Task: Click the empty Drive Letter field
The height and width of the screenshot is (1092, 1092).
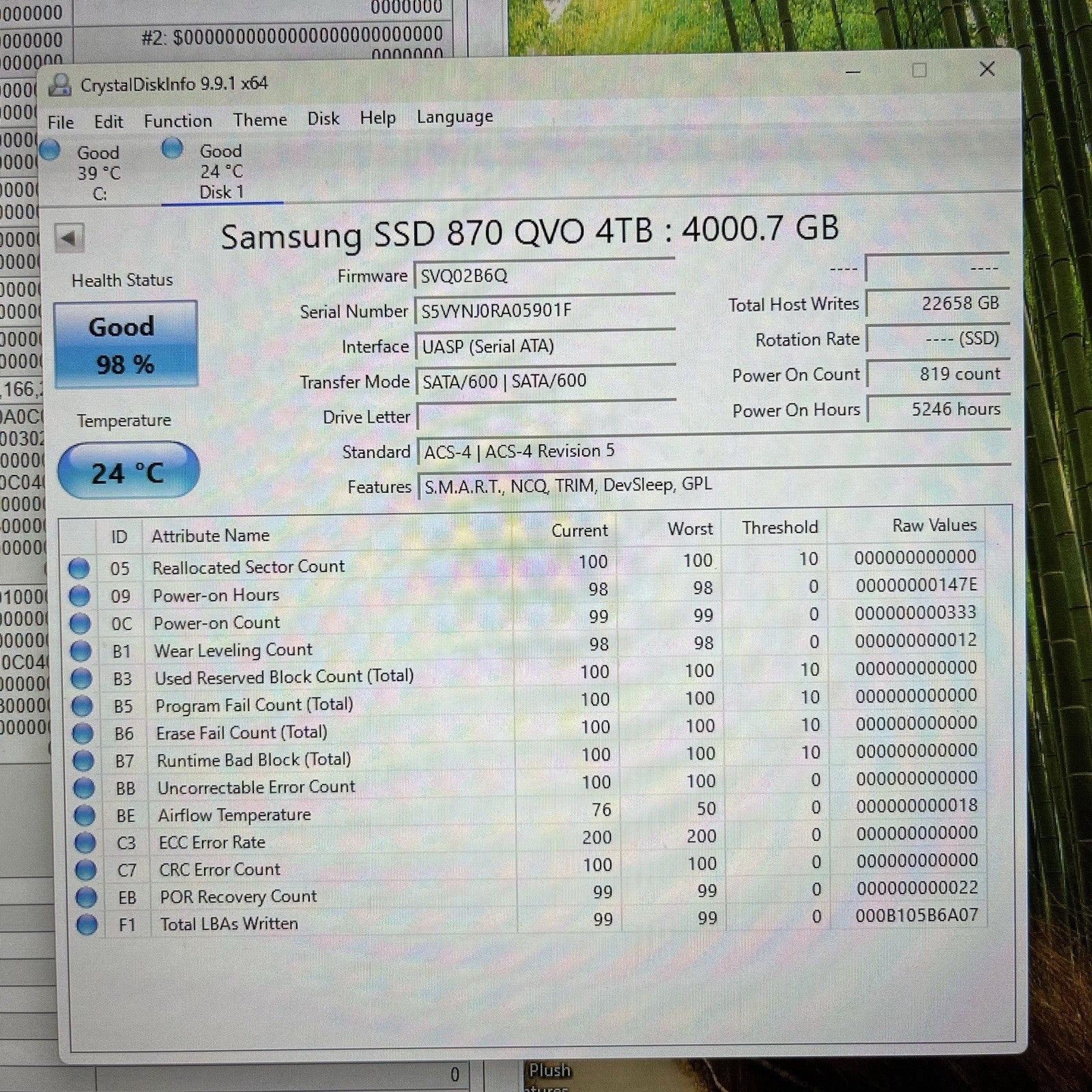Action: [x=547, y=416]
